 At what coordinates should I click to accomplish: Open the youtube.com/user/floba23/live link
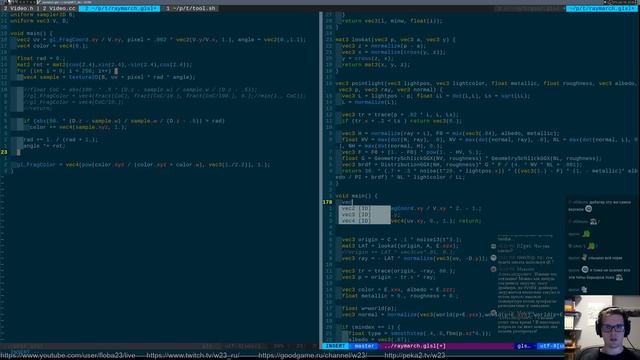click(69, 356)
